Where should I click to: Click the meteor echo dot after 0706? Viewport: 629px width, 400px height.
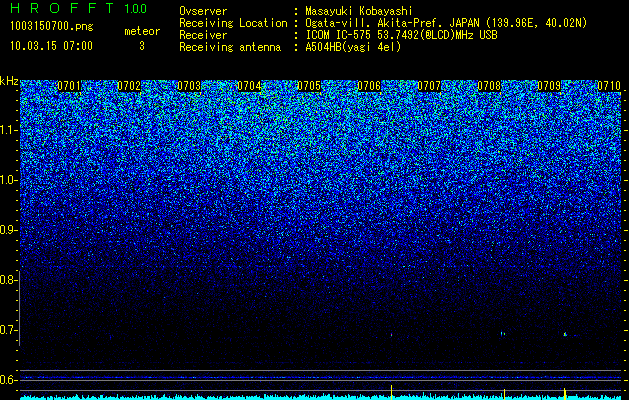tap(392, 334)
